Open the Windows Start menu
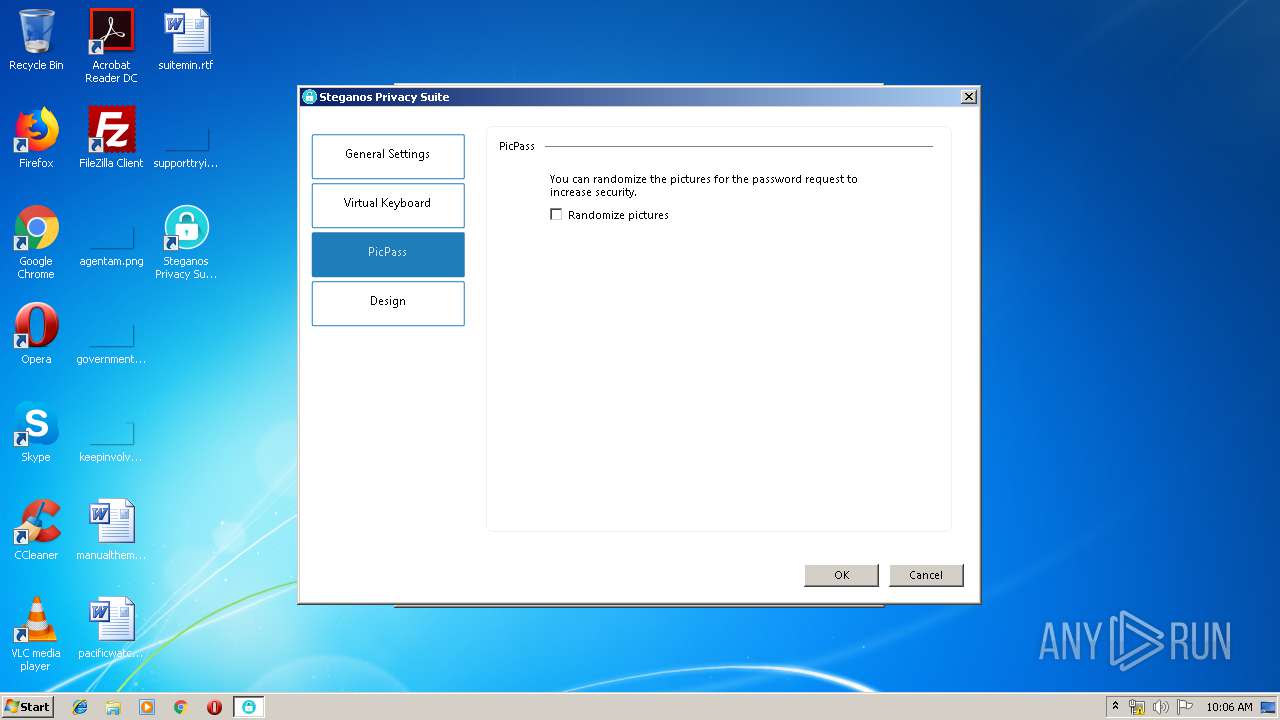This screenshot has width=1280, height=720. [28, 707]
